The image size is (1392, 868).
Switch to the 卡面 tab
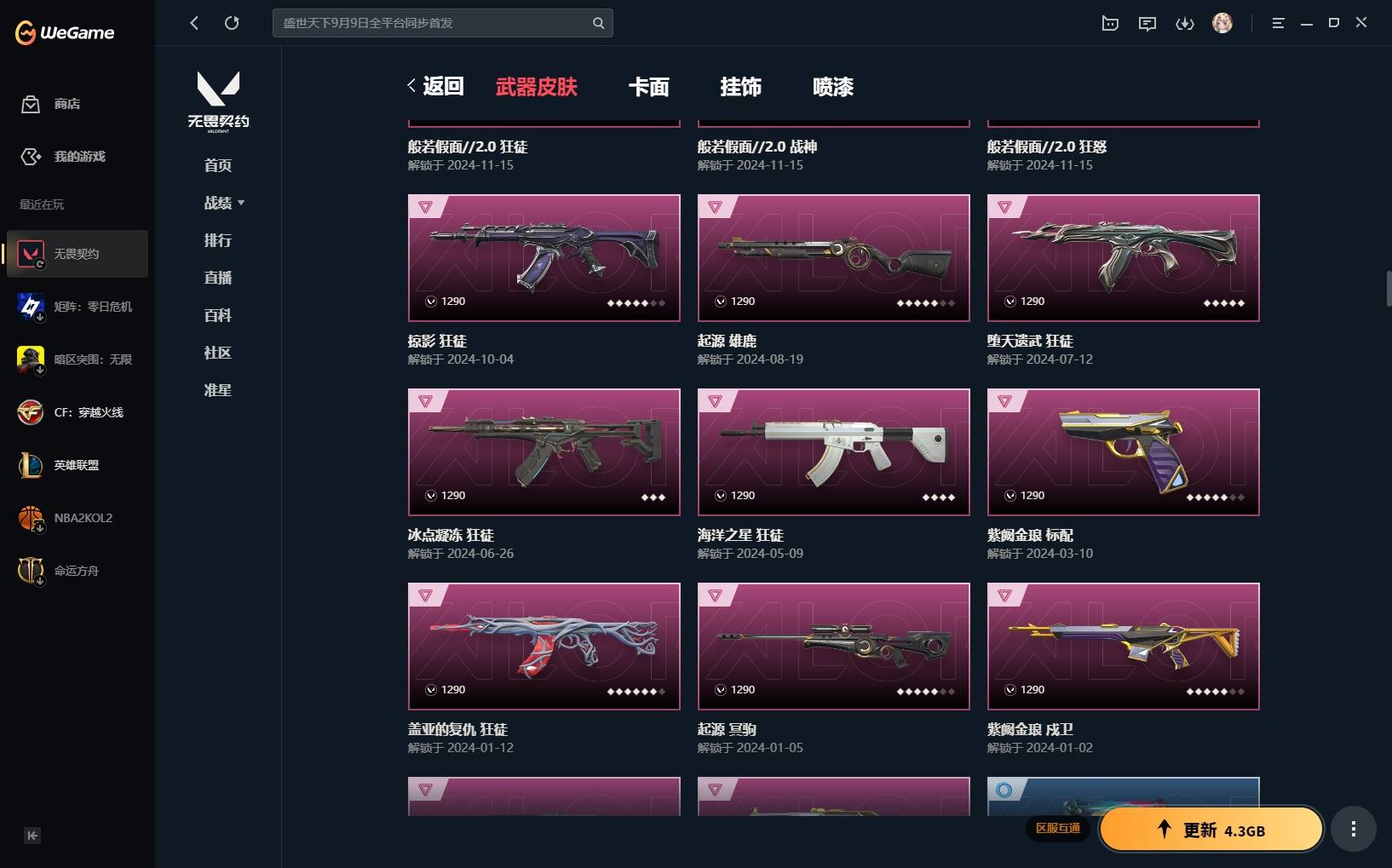[x=649, y=86]
